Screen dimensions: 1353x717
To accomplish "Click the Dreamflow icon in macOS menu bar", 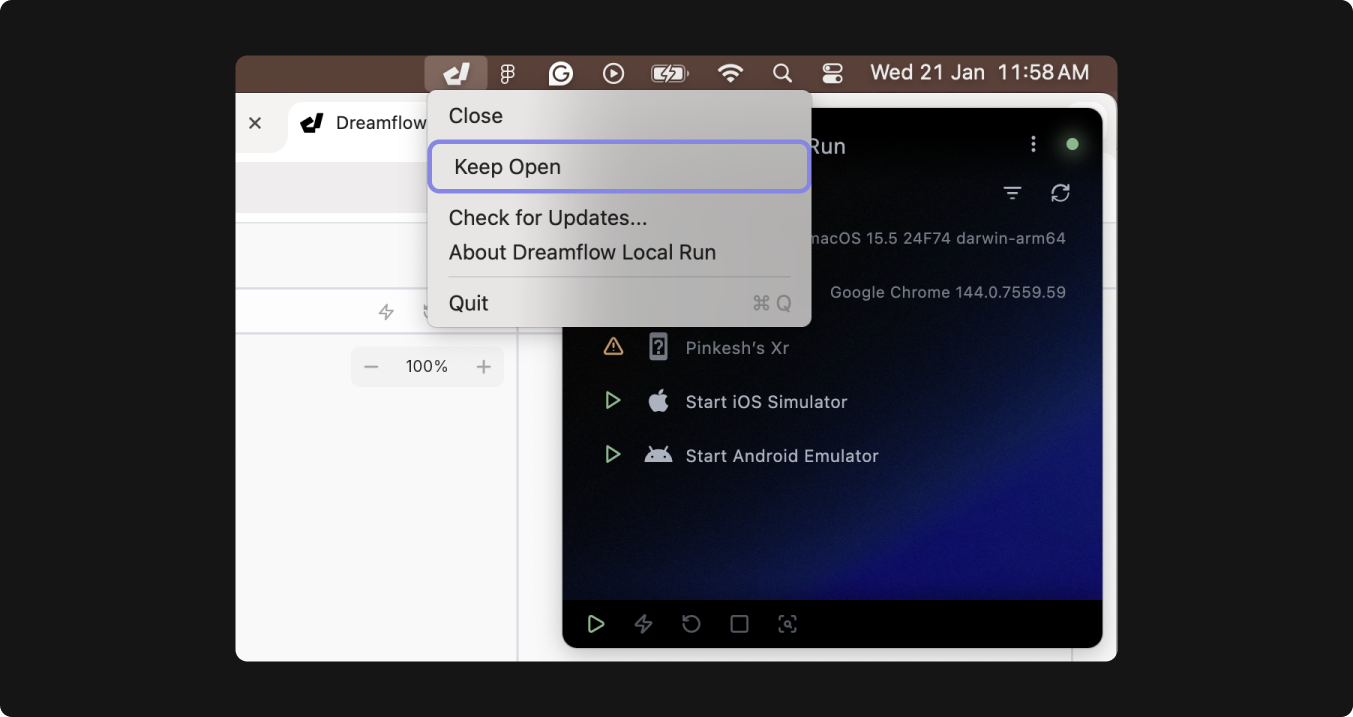I will click(456, 73).
